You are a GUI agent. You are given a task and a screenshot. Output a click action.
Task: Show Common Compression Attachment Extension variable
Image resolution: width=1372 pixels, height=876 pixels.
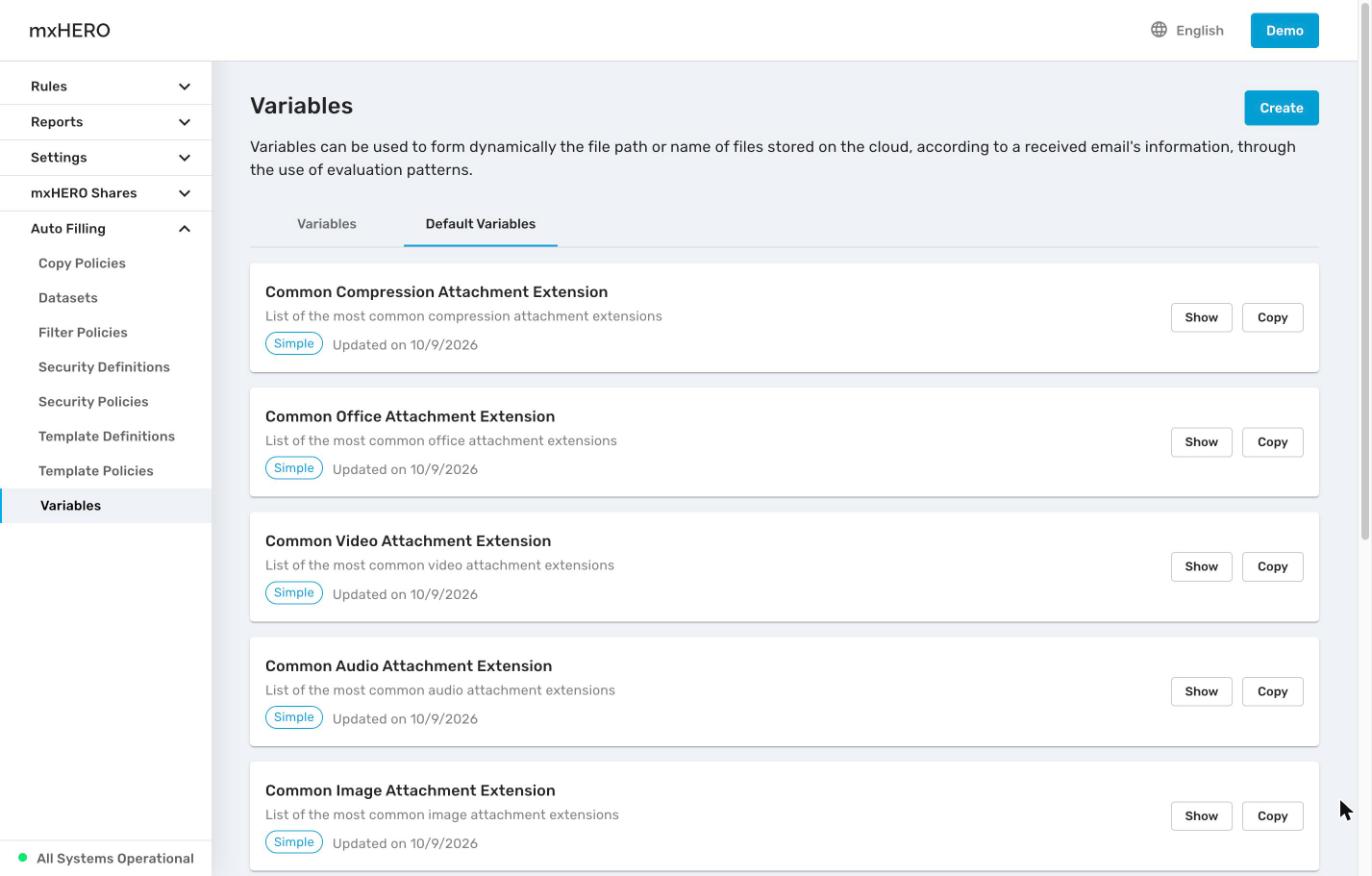pyautogui.click(x=1201, y=317)
